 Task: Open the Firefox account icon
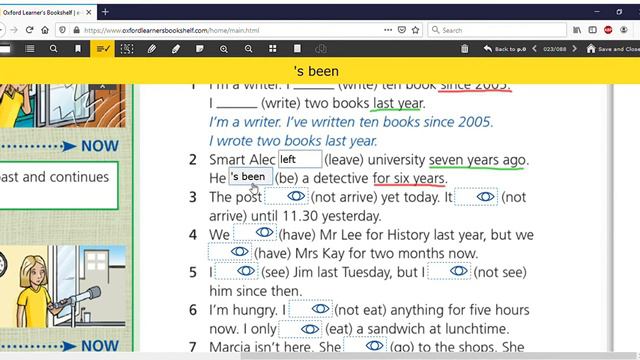pos(623,30)
